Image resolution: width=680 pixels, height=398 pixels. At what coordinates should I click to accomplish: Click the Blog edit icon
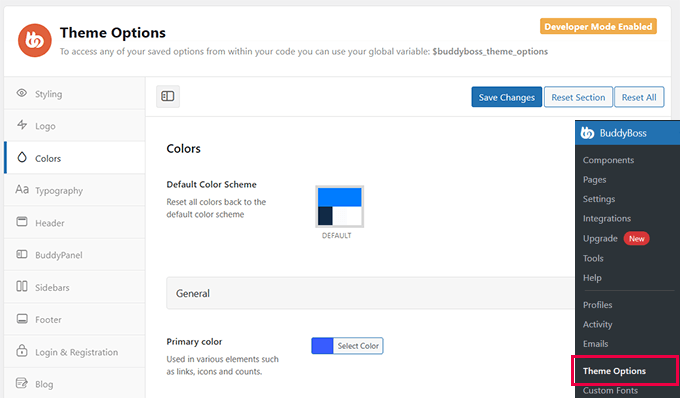click(x=22, y=383)
